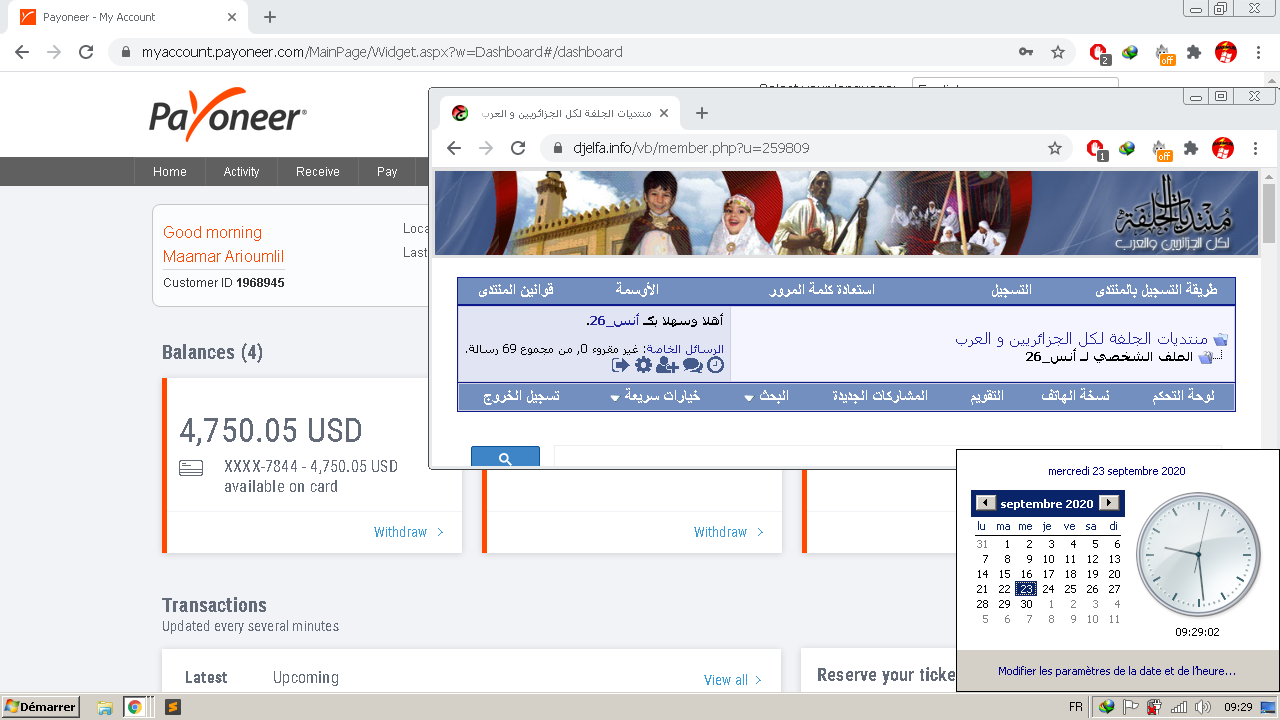Click the saved-password key icon in the Payoneer address bar
The image size is (1280, 720).
pyautogui.click(x=1026, y=52)
